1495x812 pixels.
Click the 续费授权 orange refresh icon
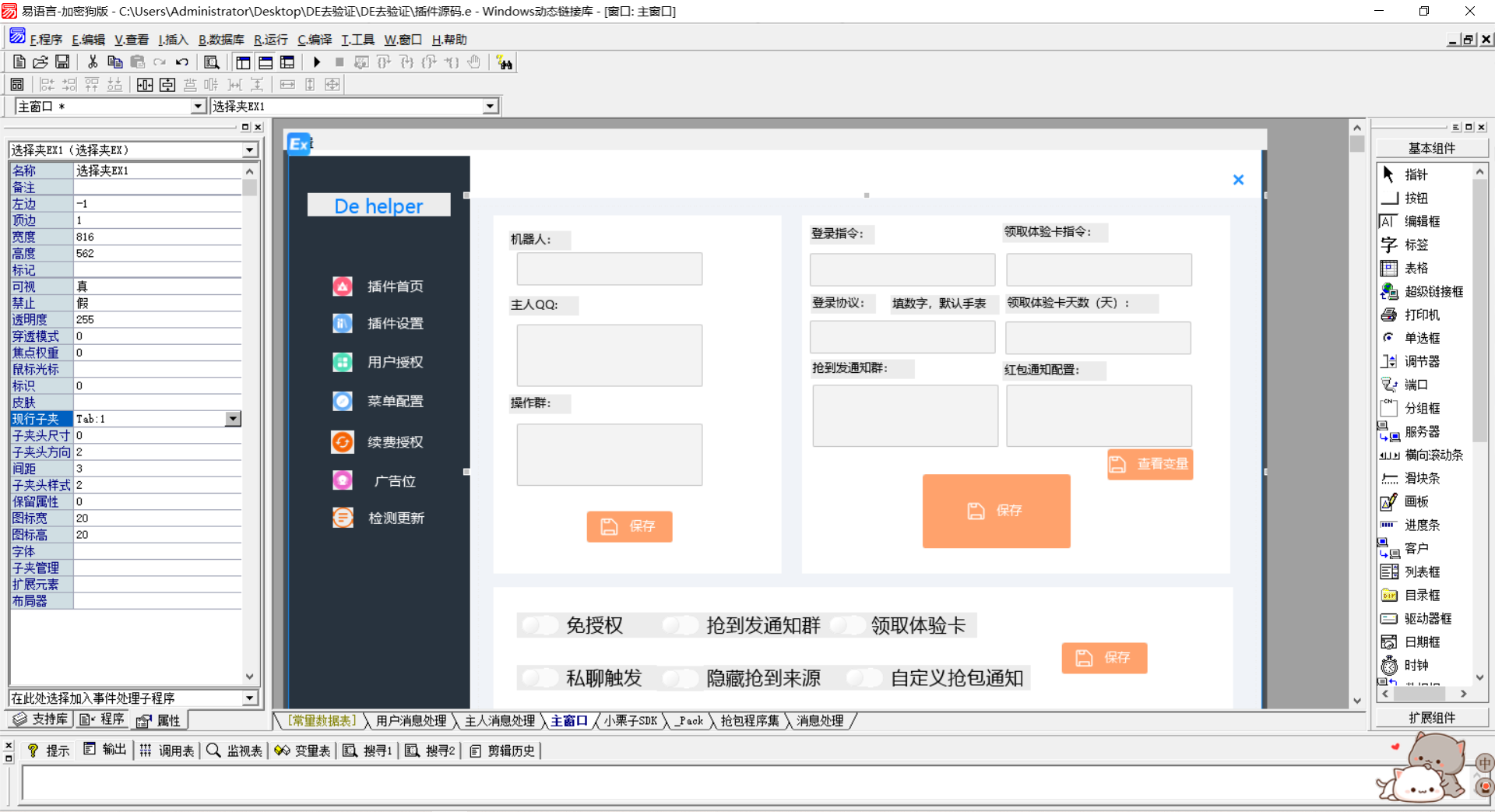[x=343, y=441]
